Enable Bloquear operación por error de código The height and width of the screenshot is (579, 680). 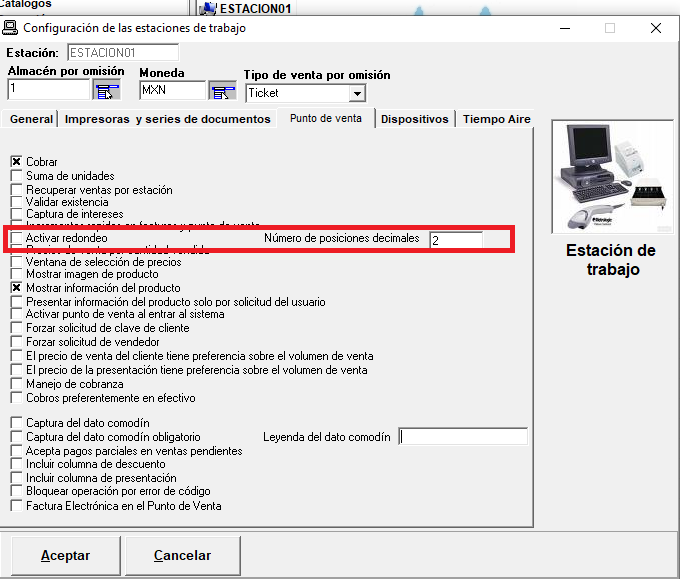click(x=16, y=491)
